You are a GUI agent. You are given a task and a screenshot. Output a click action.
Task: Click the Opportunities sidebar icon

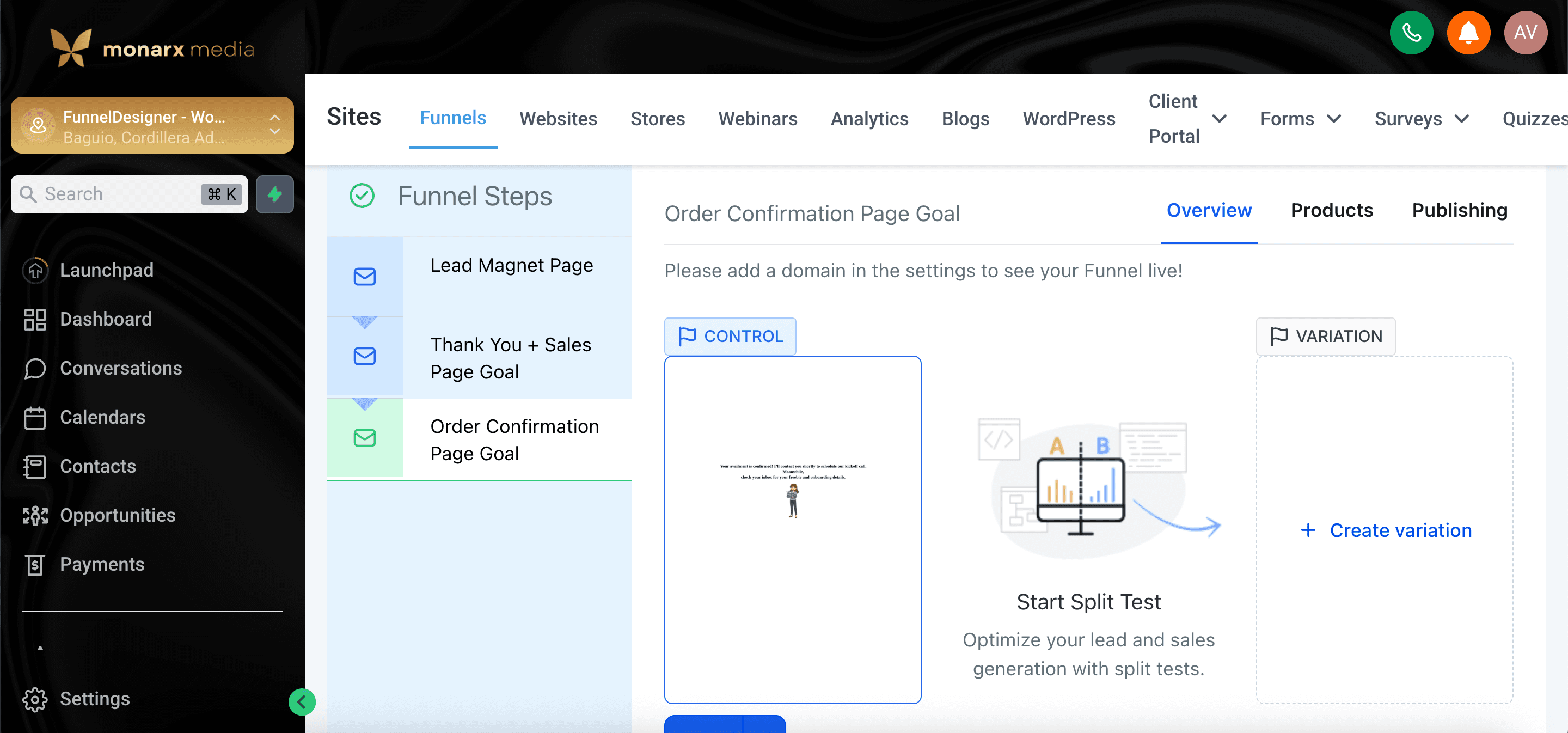35,515
